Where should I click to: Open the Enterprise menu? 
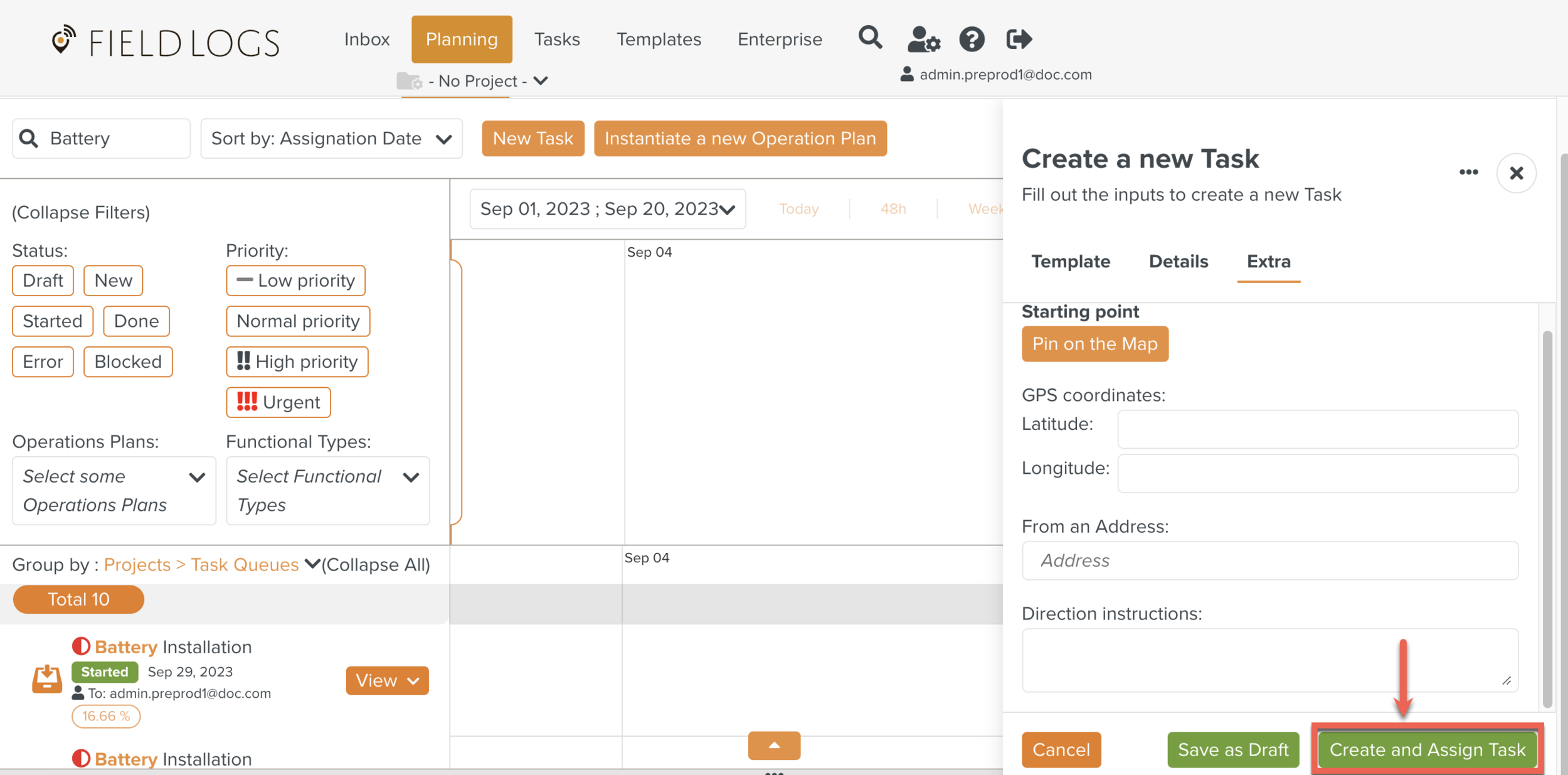[x=780, y=39]
